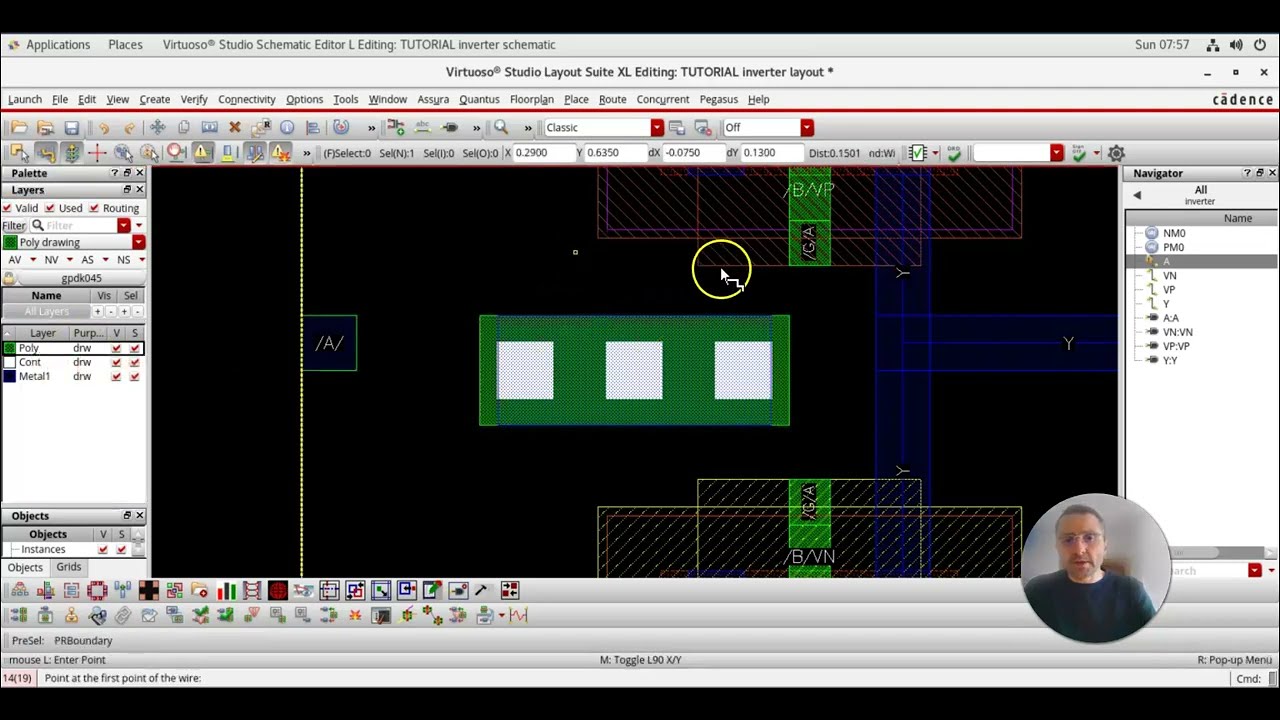Toggle visibility checkbox for Cont layer

coord(116,362)
